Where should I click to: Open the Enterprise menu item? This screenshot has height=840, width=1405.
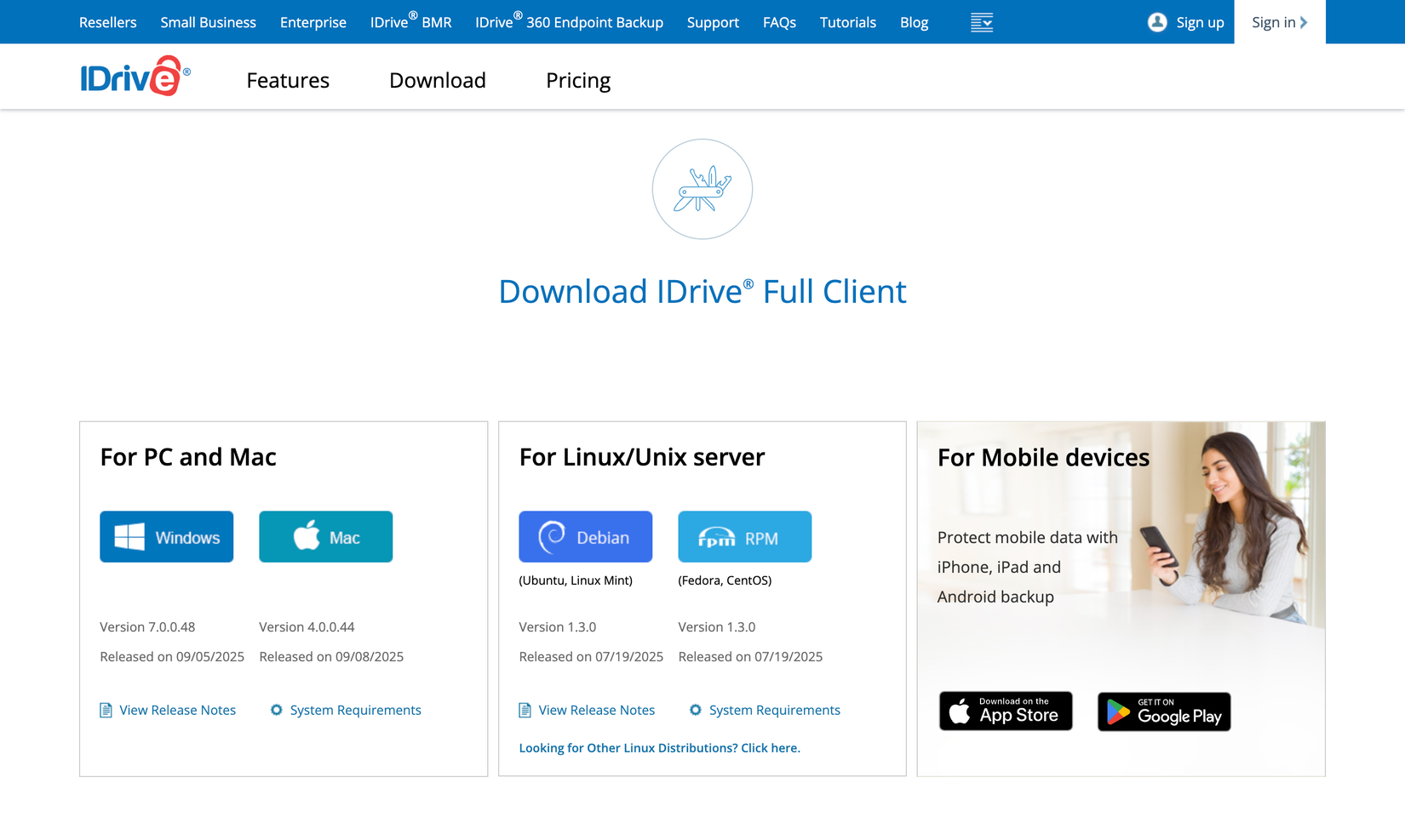313,23
